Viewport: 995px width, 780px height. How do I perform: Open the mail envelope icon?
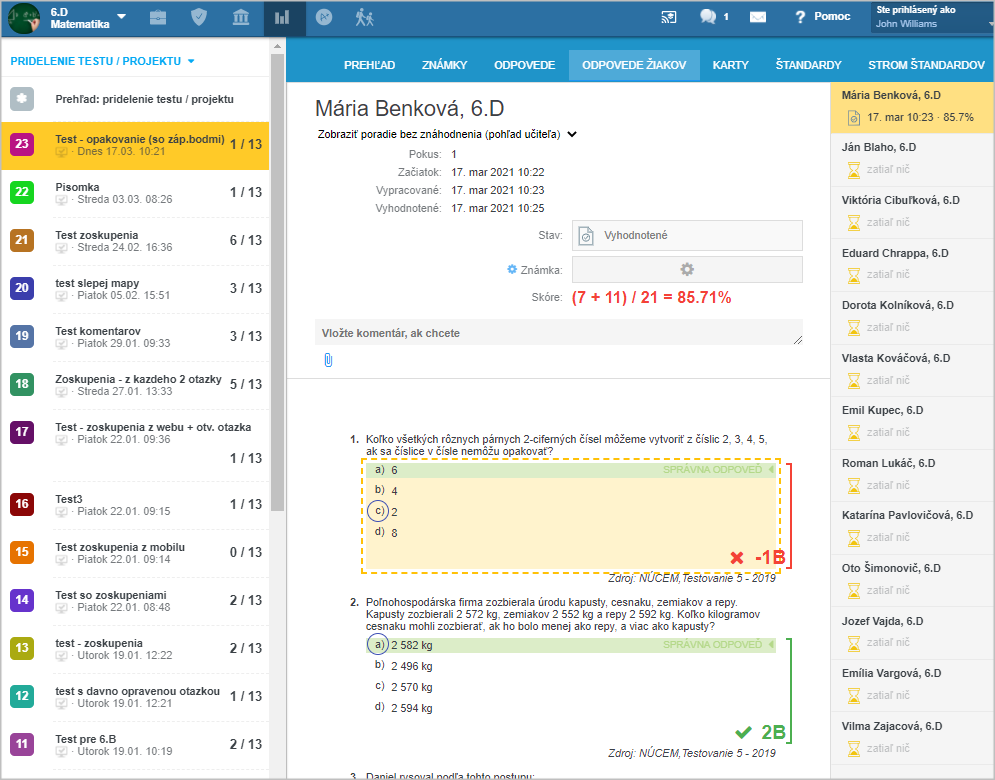pyautogui.click(x=758, y=17)
